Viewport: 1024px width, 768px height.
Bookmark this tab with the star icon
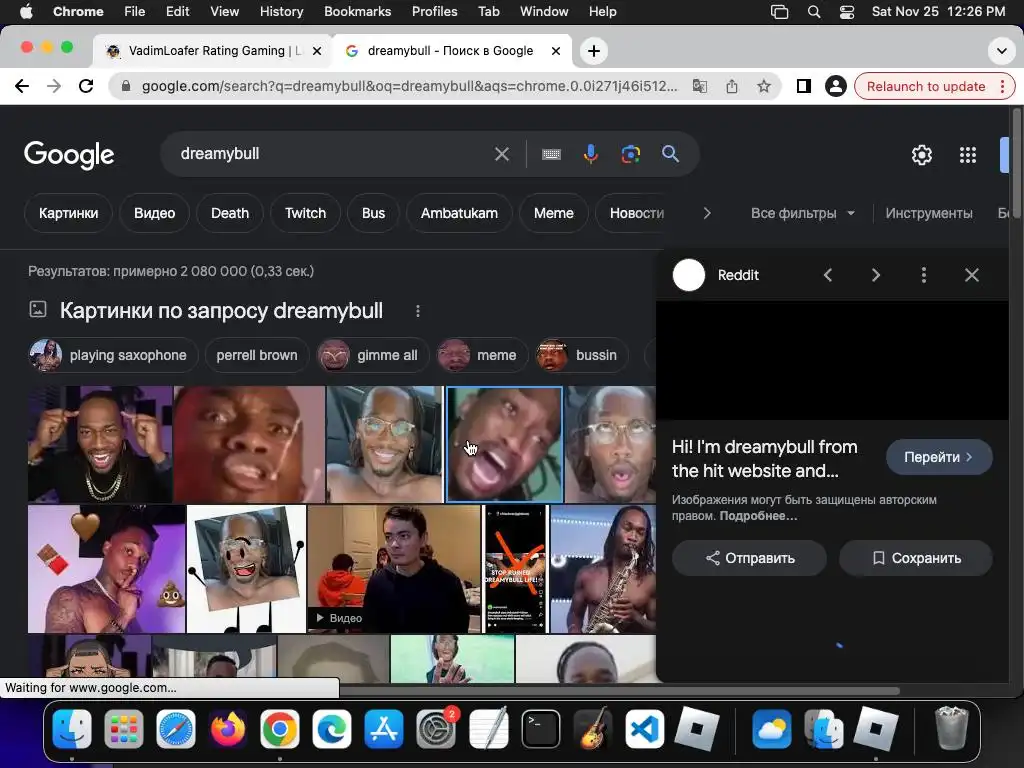(763, 86)
